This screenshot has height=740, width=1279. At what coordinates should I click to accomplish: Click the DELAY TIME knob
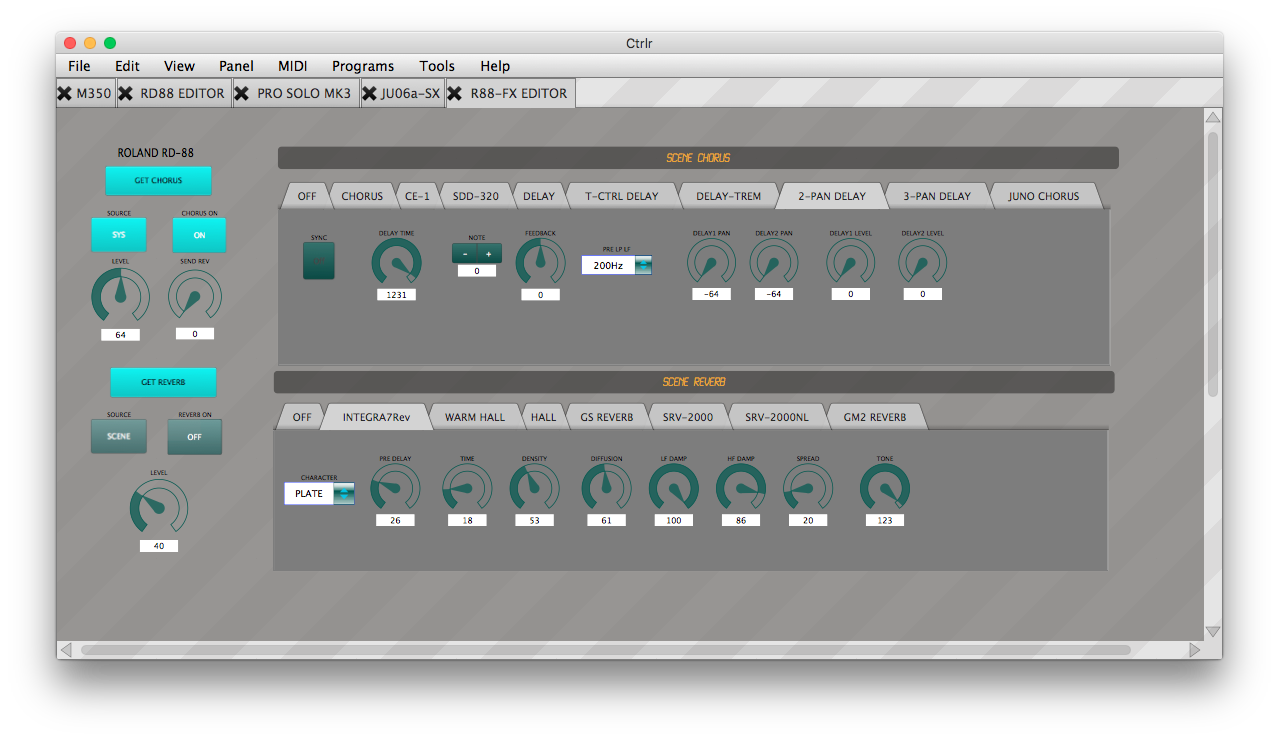(396, 264)
